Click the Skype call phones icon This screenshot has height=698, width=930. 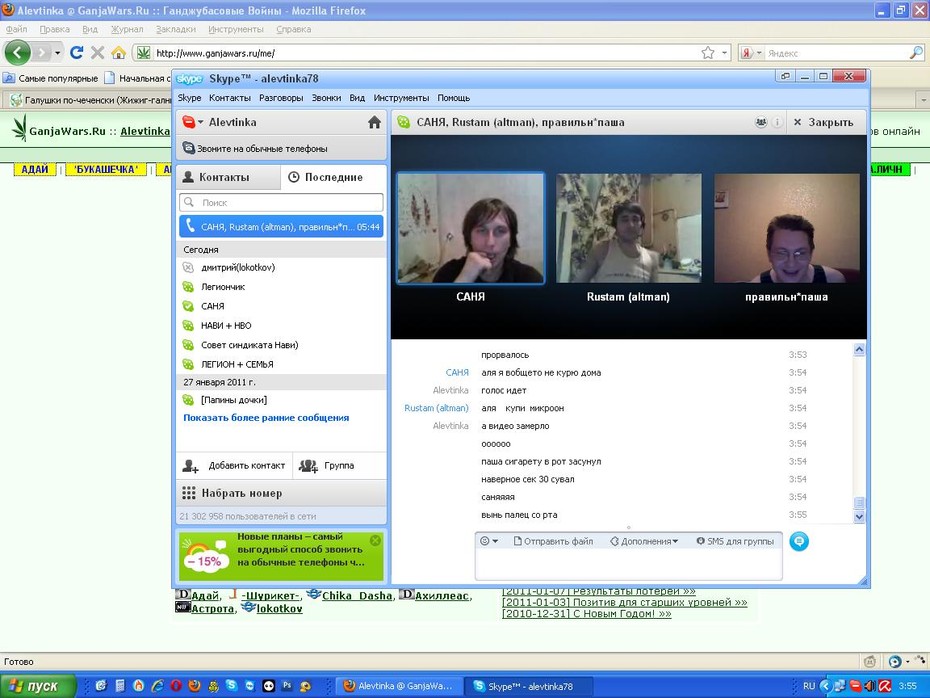click(188, 148)
